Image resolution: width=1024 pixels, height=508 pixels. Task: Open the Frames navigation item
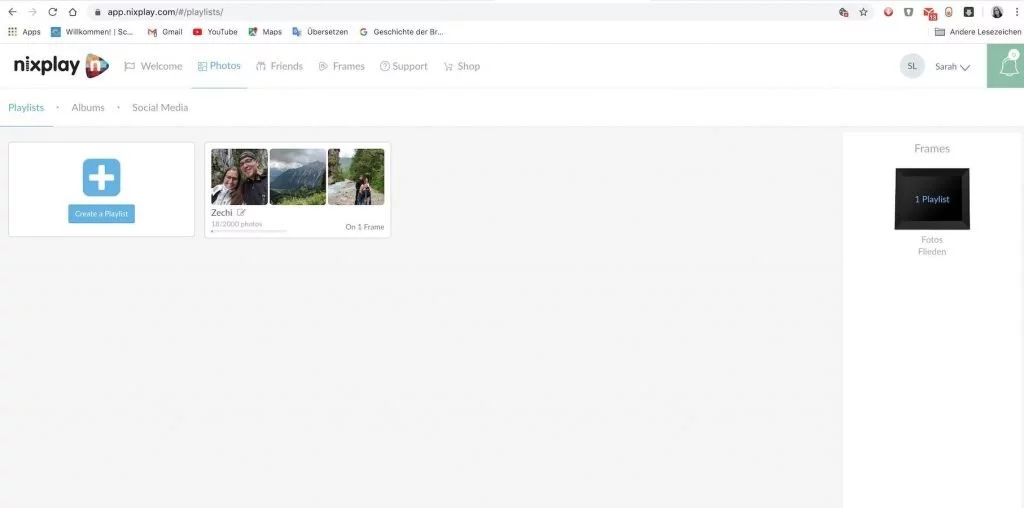[342, 66]
